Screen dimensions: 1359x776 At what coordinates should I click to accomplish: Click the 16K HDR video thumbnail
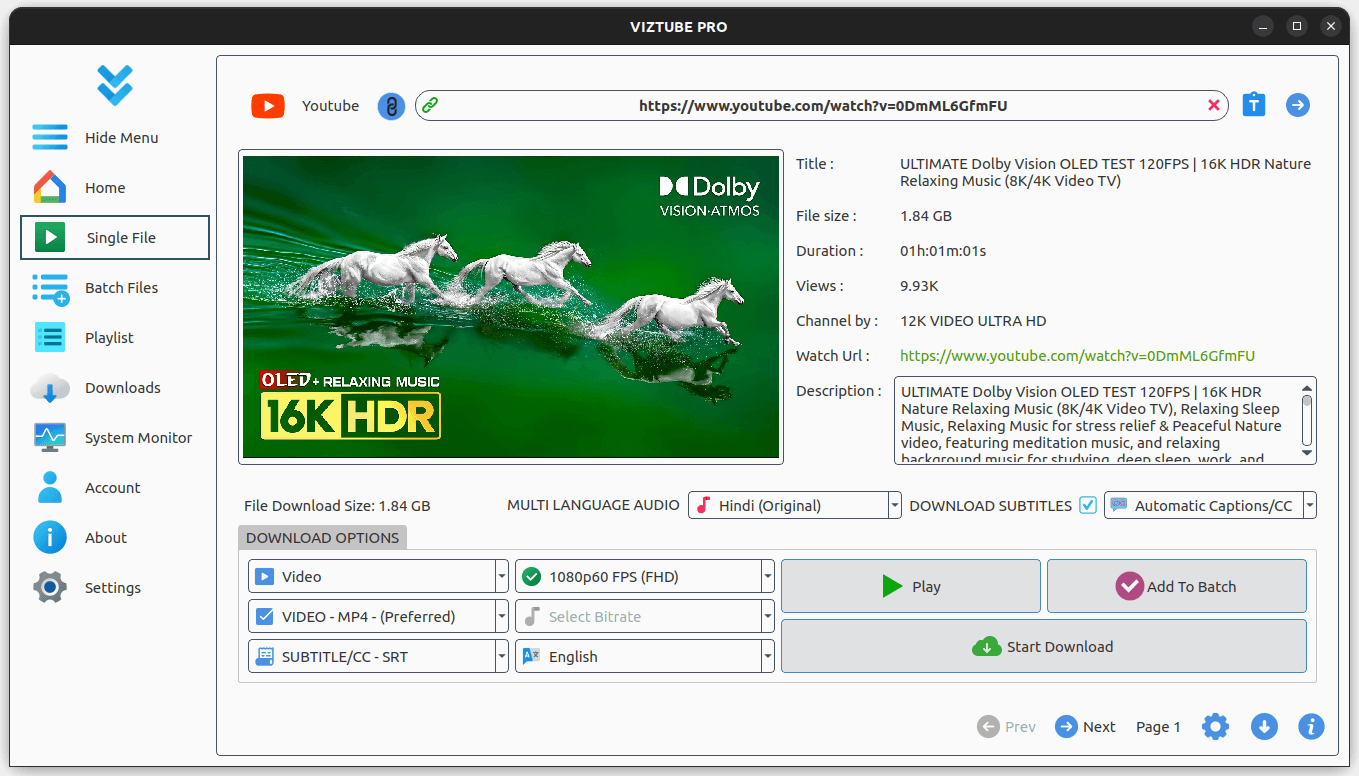click(511, 307)
